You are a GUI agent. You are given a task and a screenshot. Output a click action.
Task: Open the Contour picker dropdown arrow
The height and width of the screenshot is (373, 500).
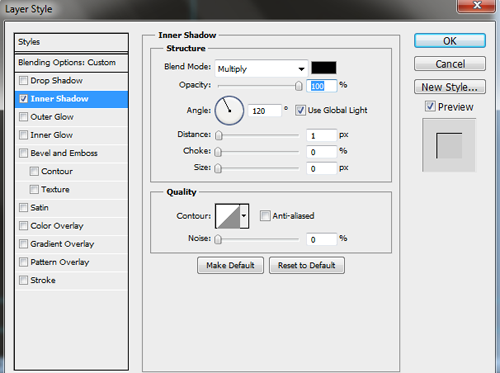pos(244,216)
